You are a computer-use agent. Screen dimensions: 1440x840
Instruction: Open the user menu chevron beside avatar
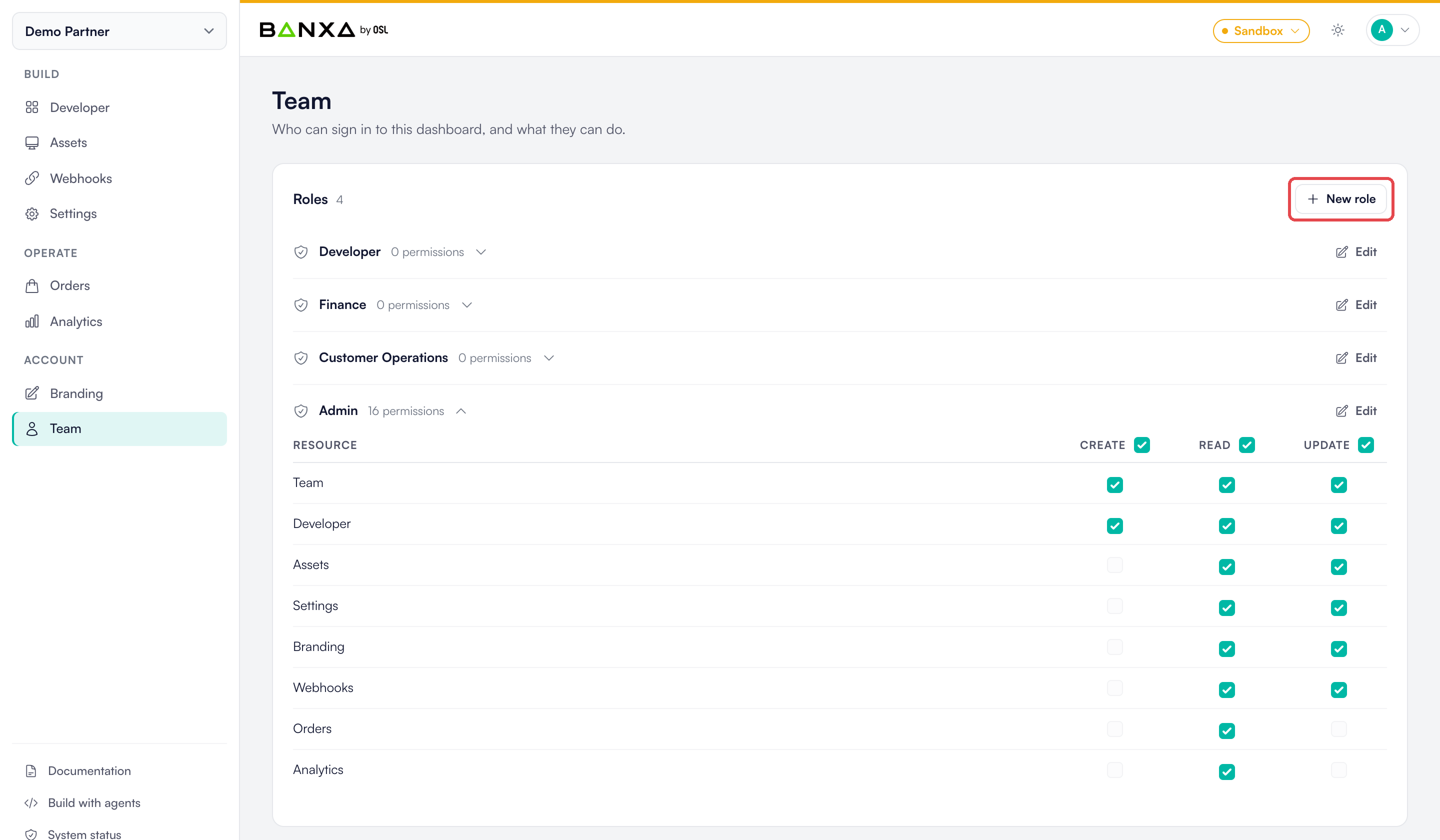pyautogui.click(x=1405, y=30)
